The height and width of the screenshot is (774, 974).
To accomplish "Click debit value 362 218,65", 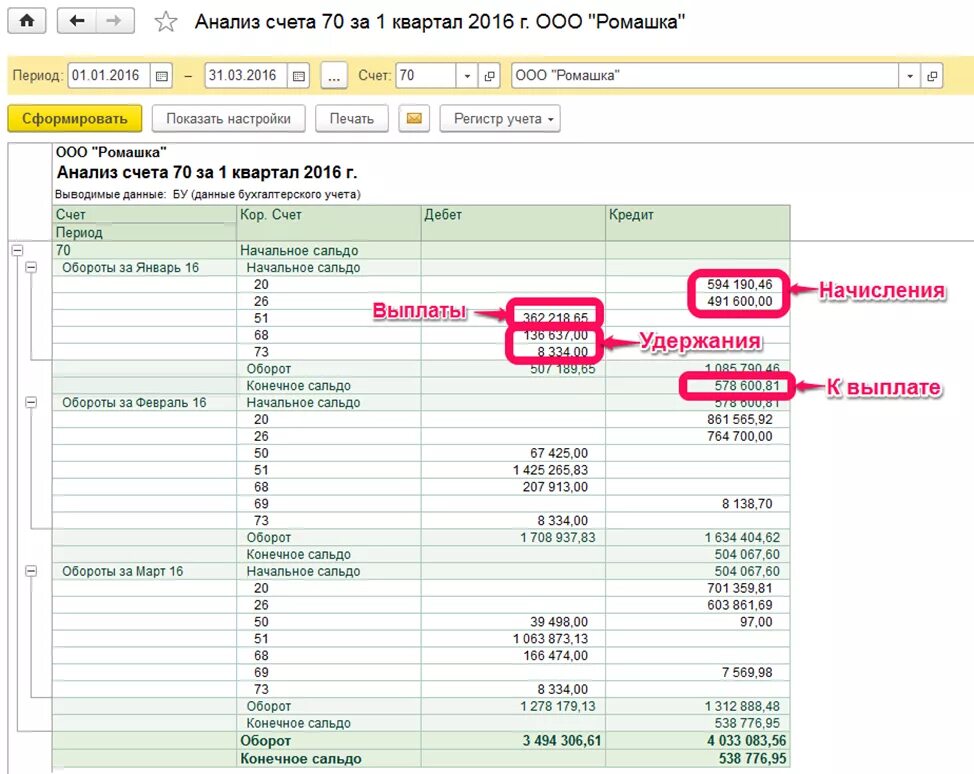I will [555, 318].
